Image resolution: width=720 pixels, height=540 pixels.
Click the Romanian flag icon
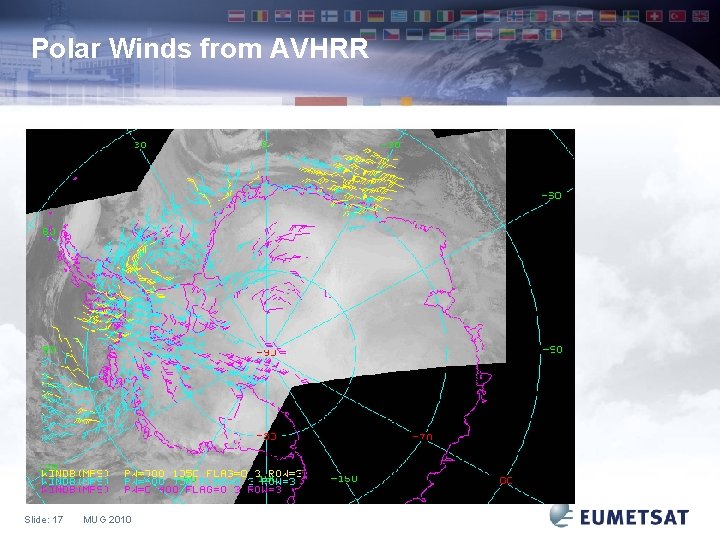(x=554, y=34)
